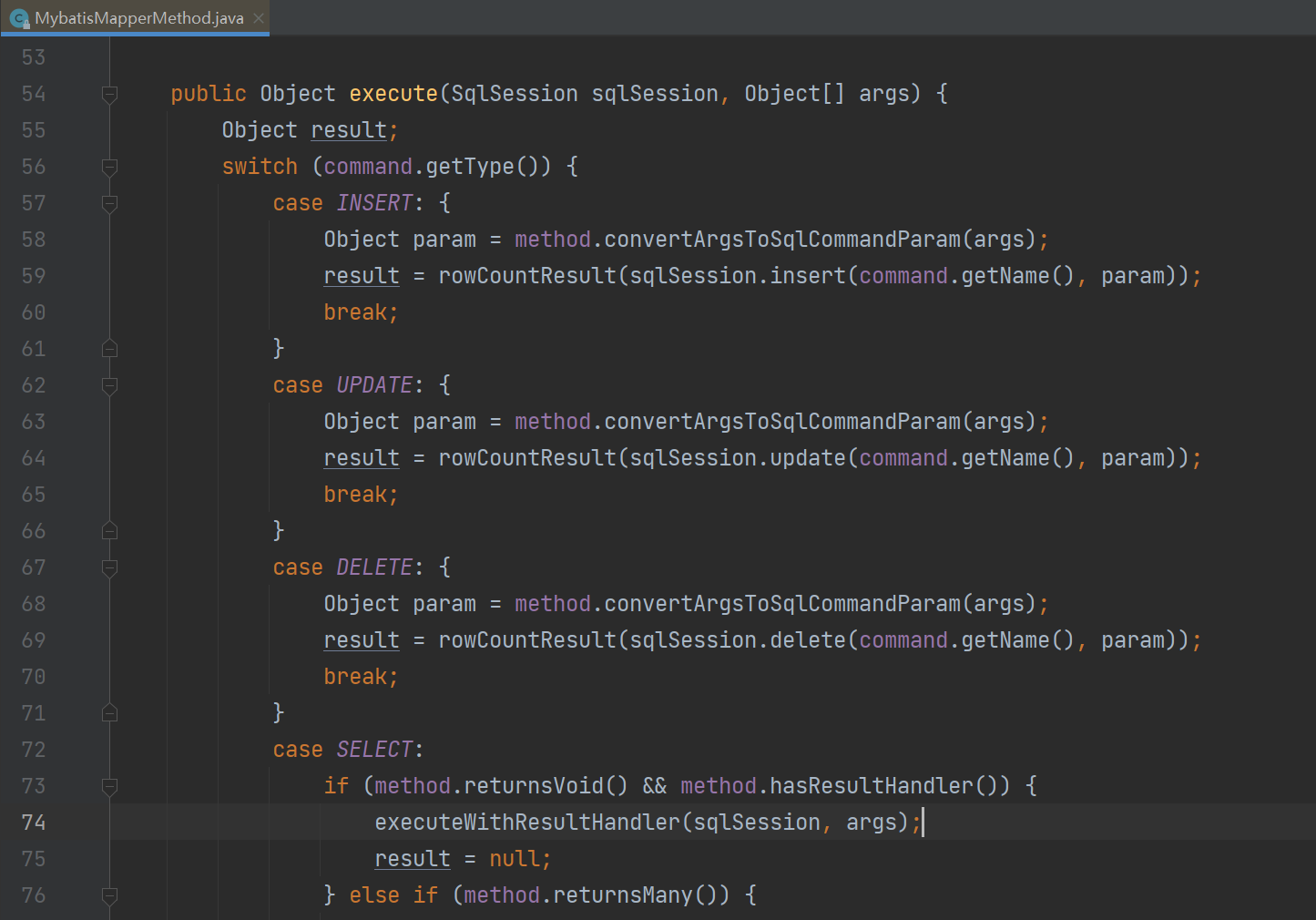Collapse the if block at line 73

point(109,786)
